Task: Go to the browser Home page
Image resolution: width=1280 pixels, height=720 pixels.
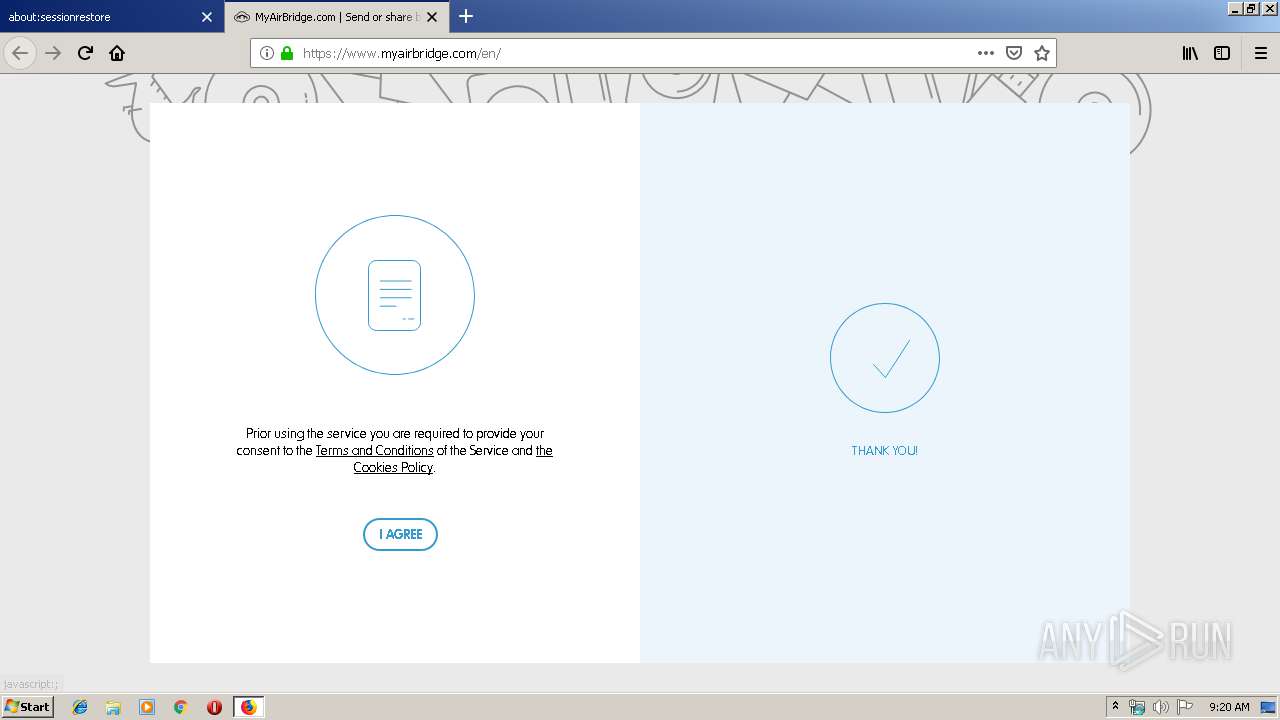Action: pos(117,53)
